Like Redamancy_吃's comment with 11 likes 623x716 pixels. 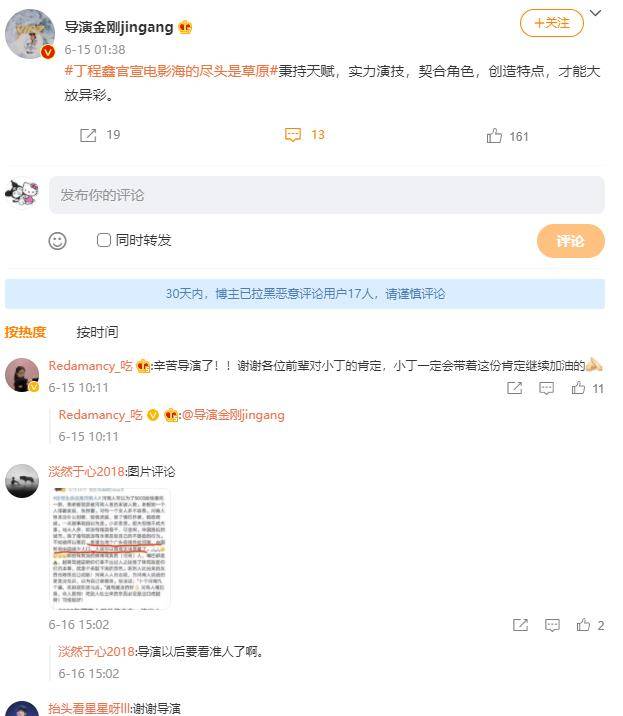578,388
